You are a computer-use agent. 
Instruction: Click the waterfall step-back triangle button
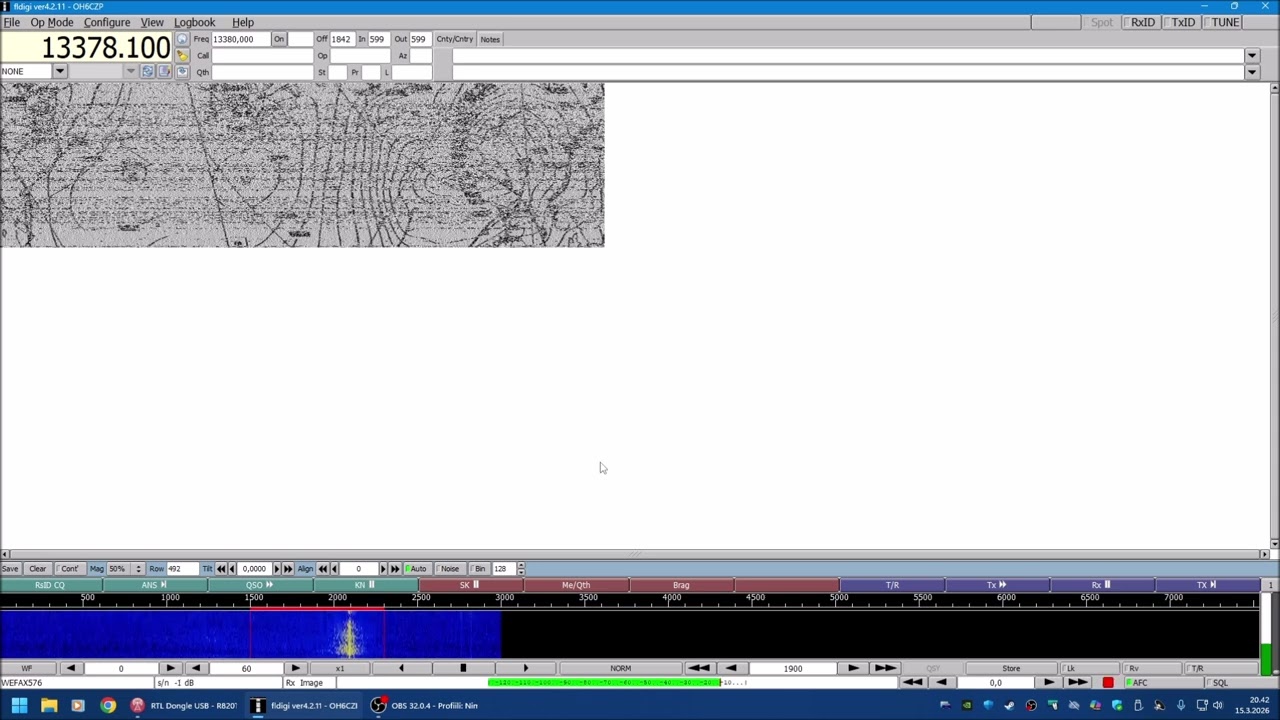pyautogui.click(x=401, y=668)
